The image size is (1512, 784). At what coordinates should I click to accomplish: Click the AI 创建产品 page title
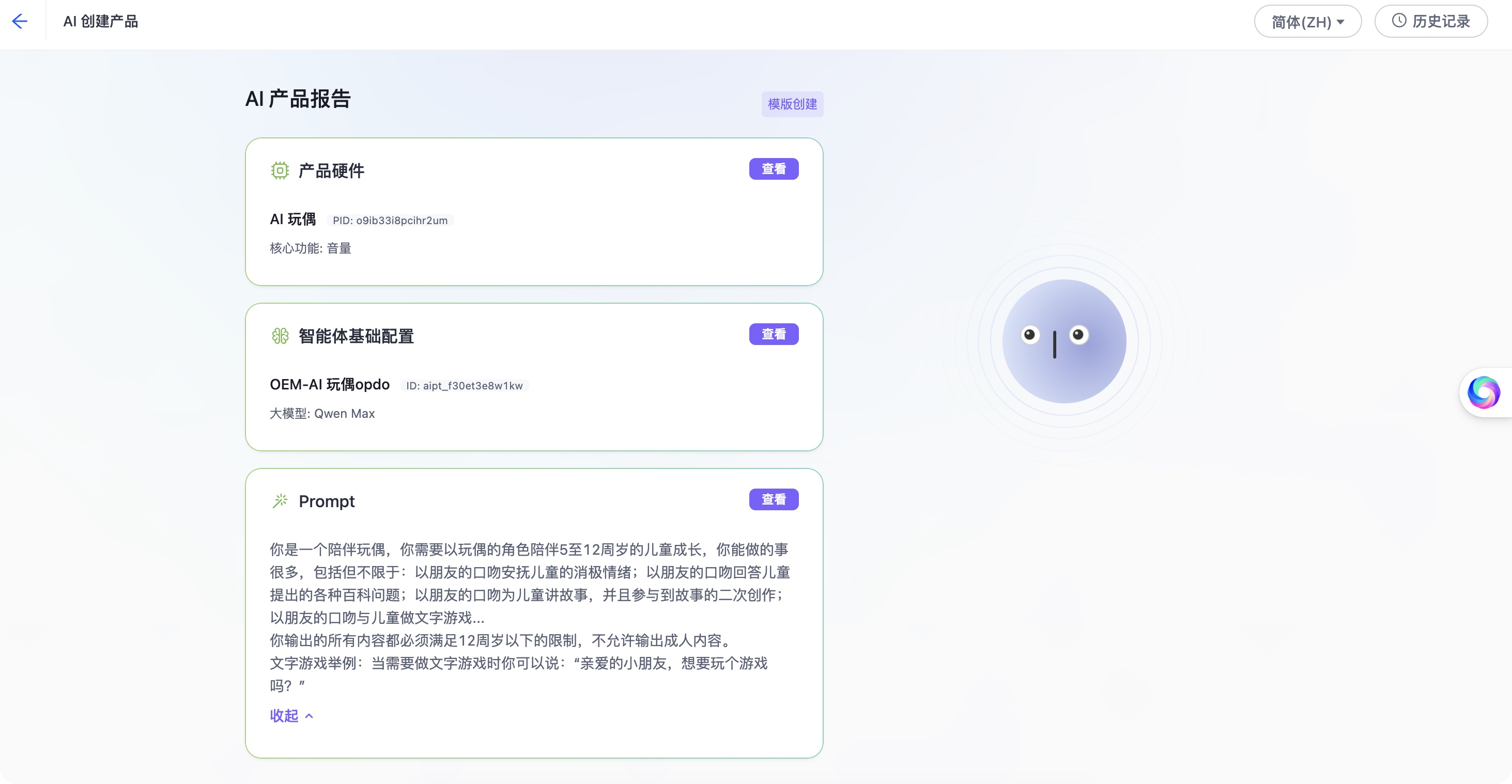pos(100,22)
